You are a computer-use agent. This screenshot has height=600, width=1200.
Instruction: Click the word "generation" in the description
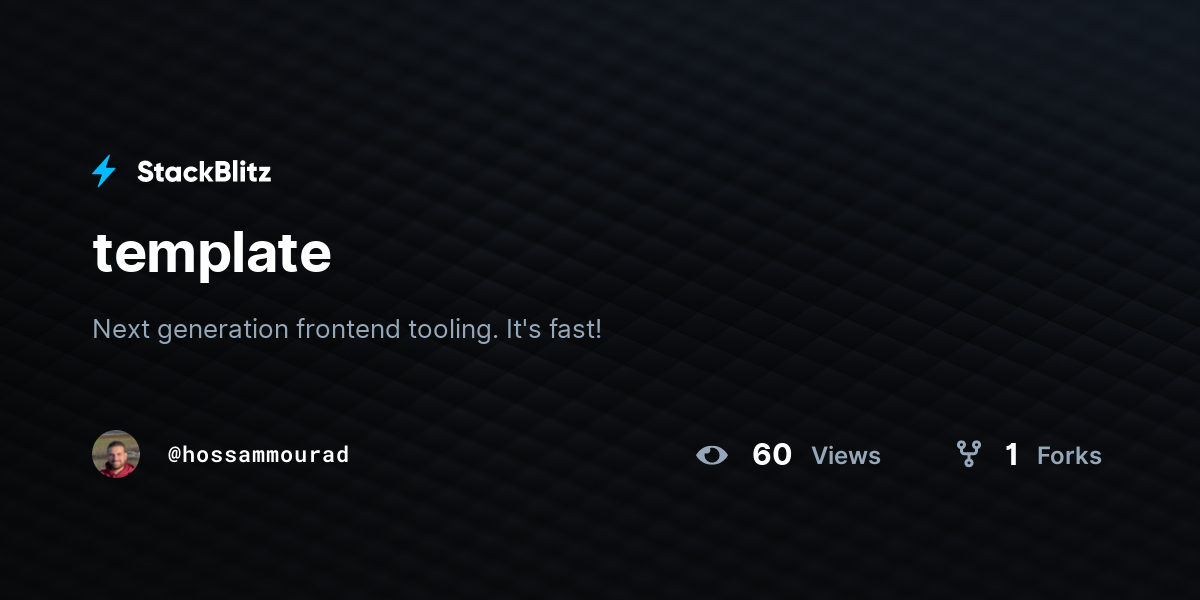(216, 330)
